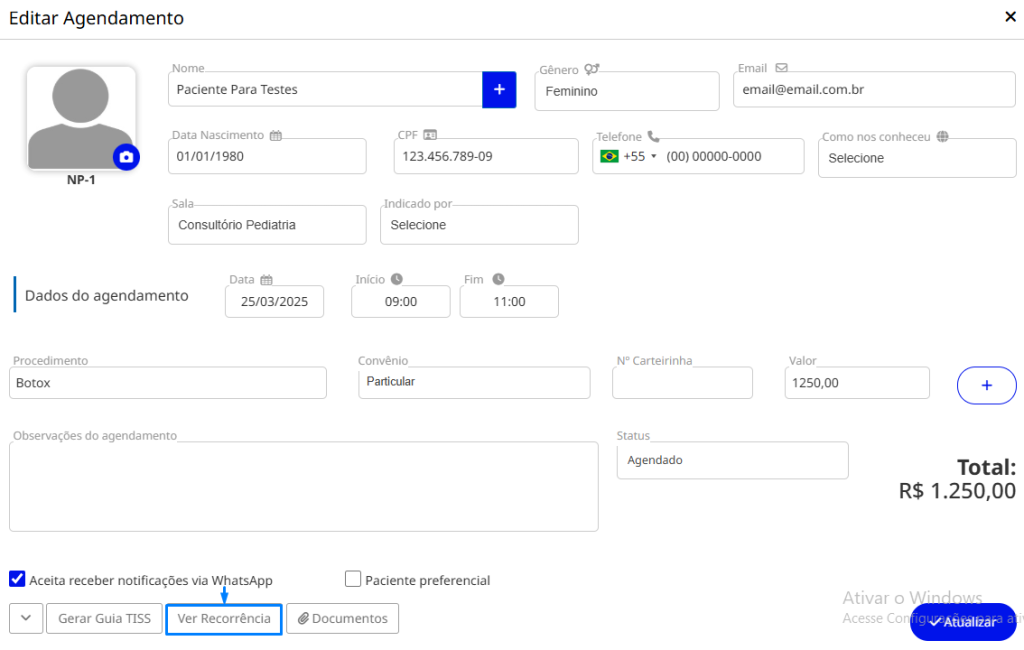Click the camera icon on patient photo

(126, 157)
